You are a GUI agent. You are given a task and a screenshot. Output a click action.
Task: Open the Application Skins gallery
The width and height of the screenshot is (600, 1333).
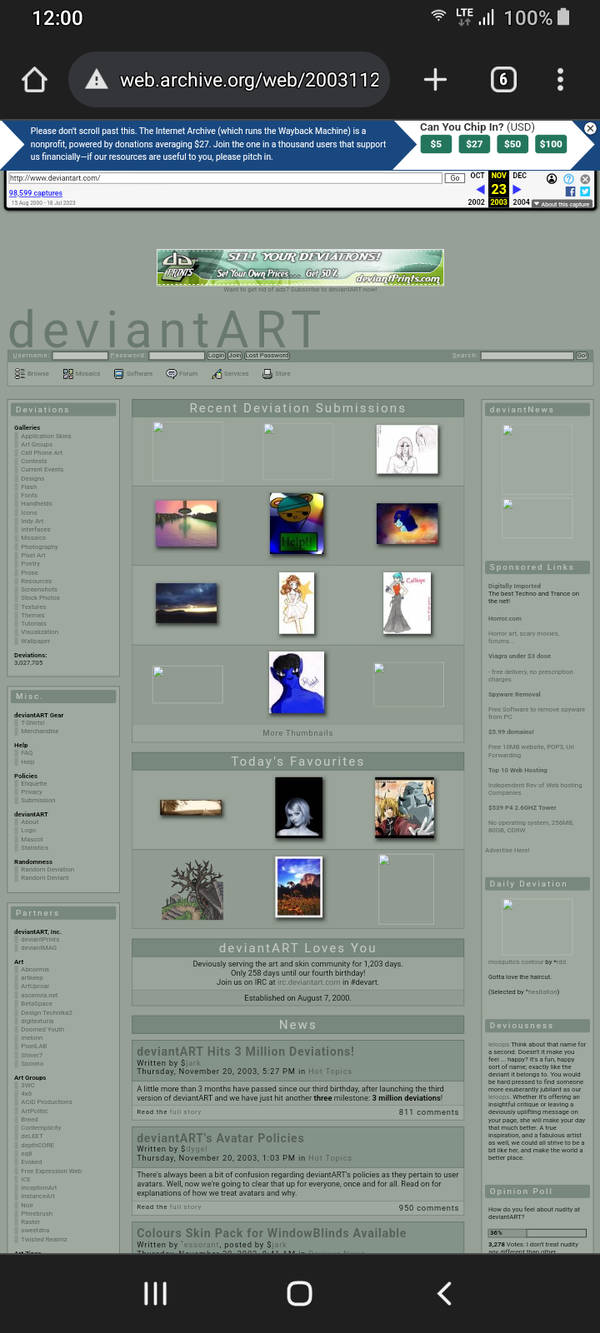[x=46, y=436]
